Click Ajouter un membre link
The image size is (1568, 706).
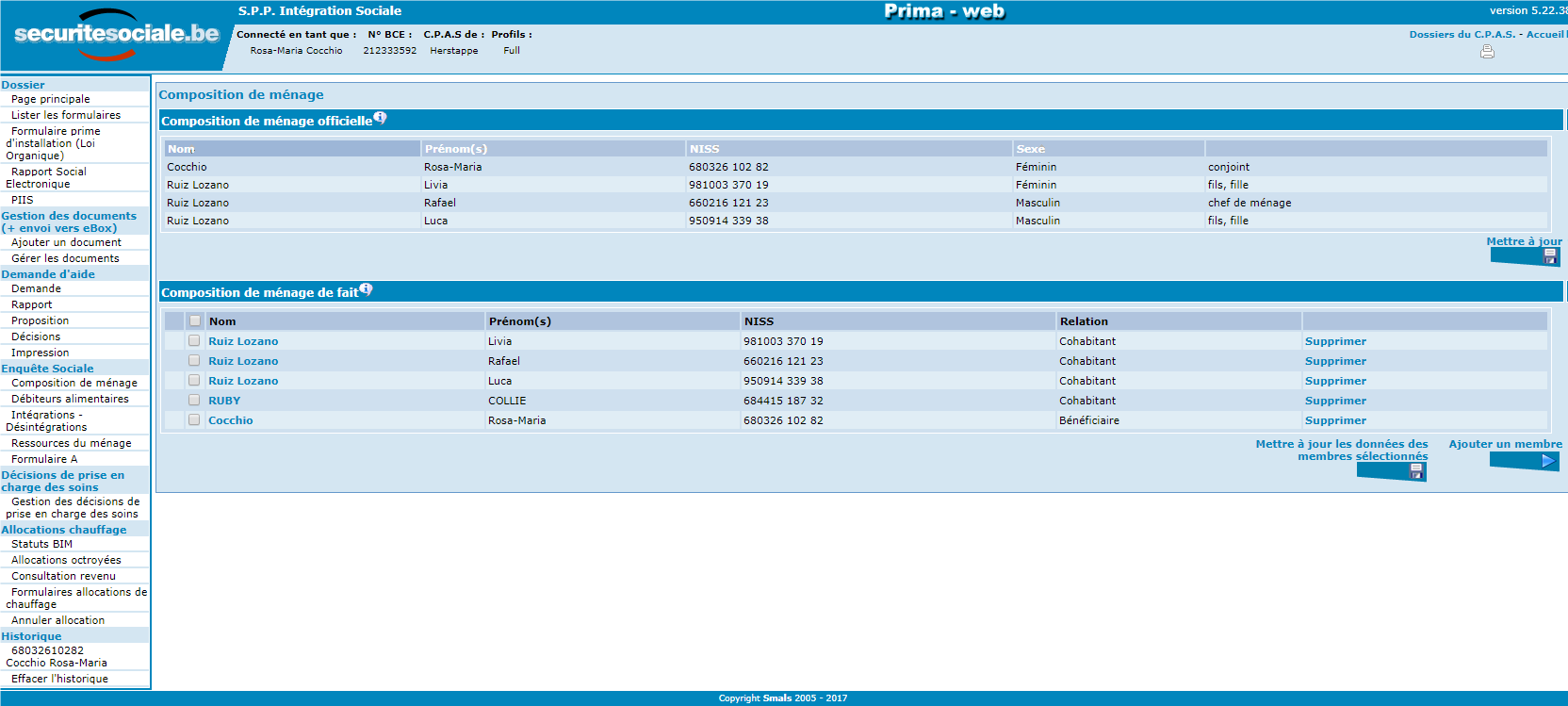(1505, 444)
